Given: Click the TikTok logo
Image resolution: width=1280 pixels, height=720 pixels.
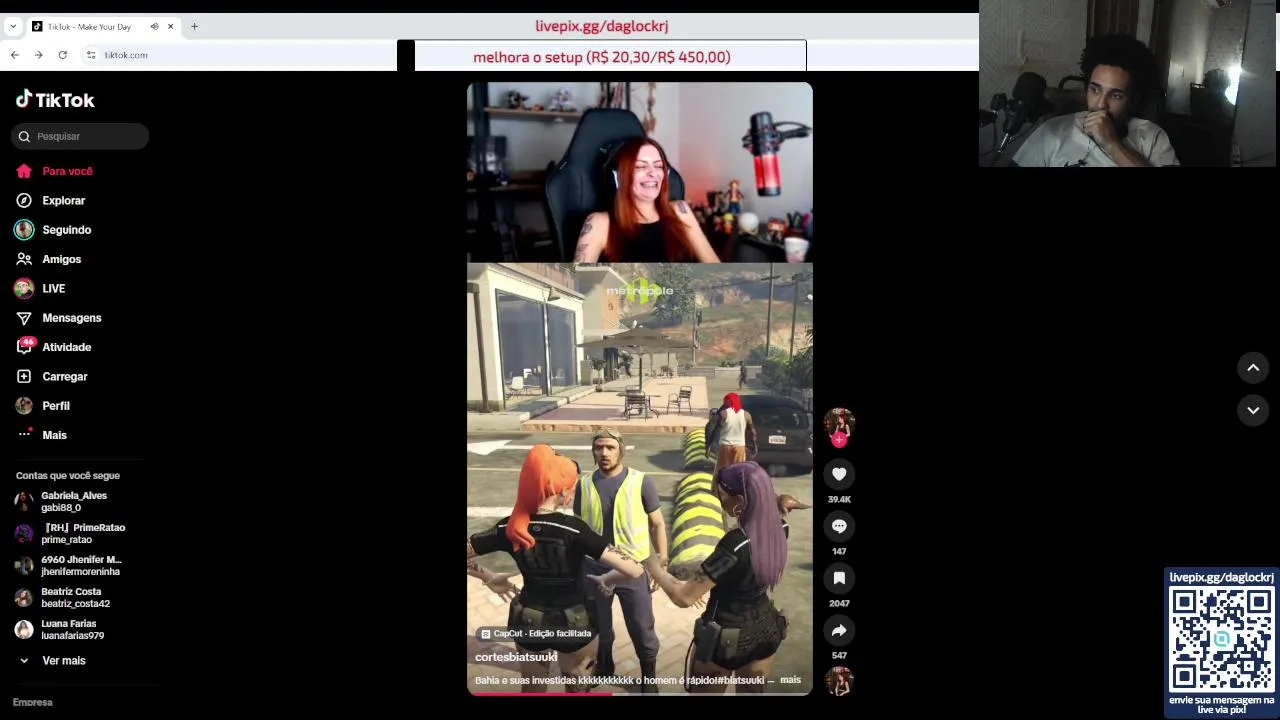Looking at the screenshot, I should (55, 99).
